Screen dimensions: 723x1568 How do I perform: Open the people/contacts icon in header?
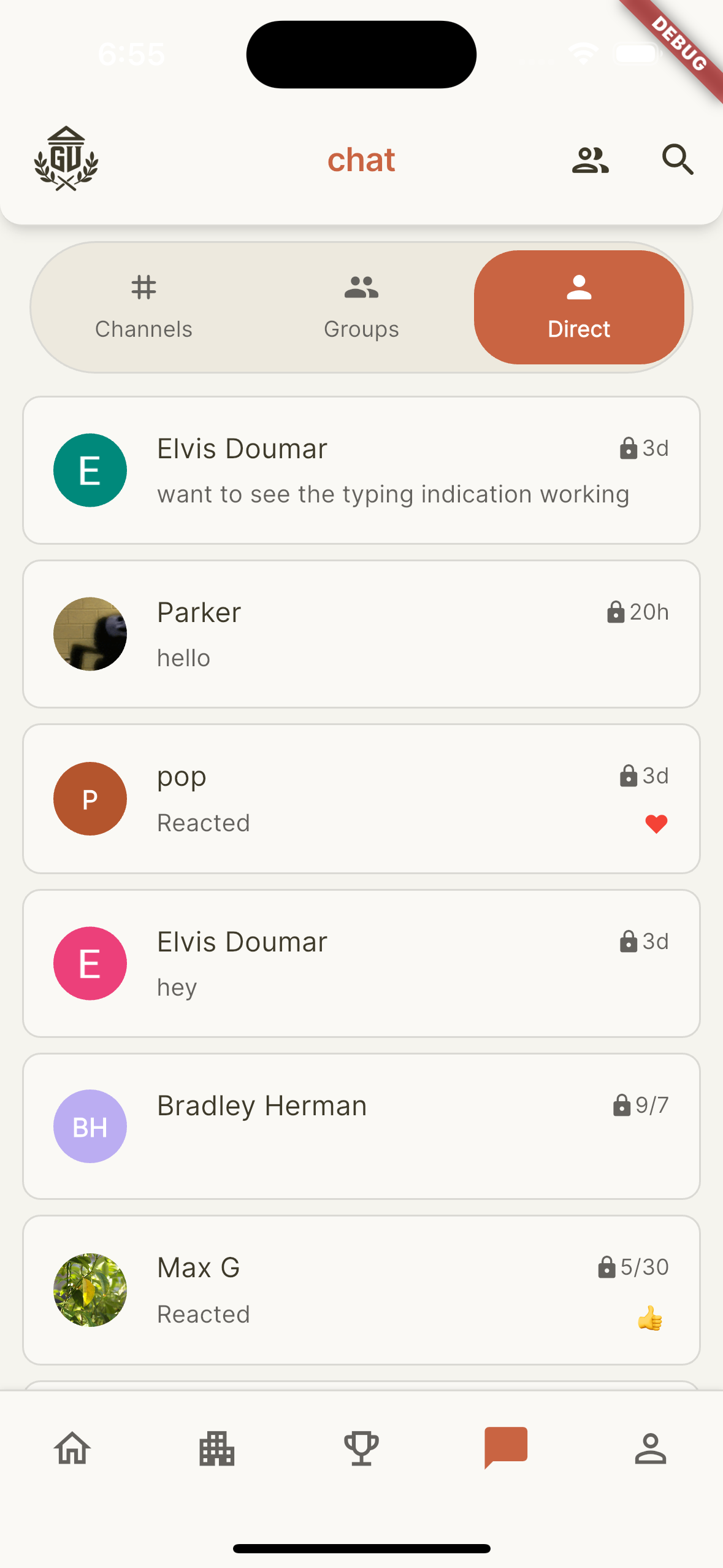coord(590,160)
